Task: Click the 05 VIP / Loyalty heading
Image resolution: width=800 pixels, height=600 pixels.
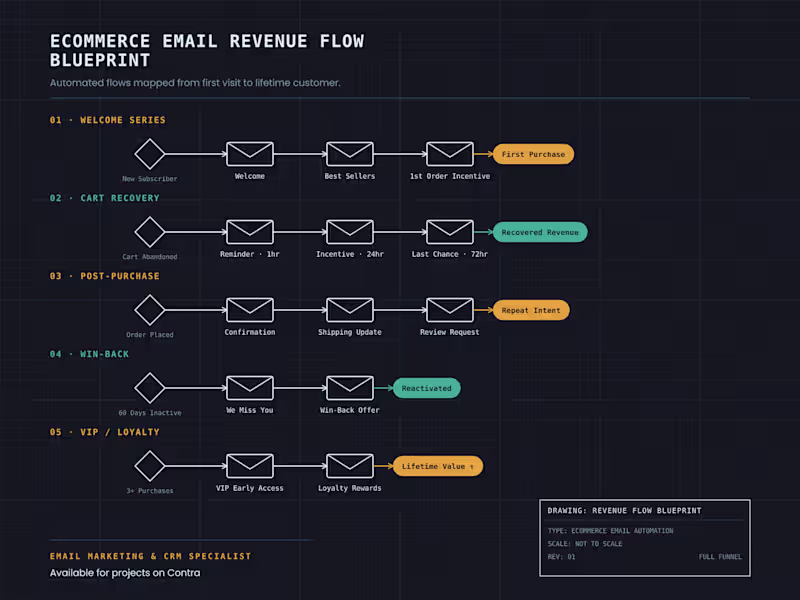Action: 105,432
